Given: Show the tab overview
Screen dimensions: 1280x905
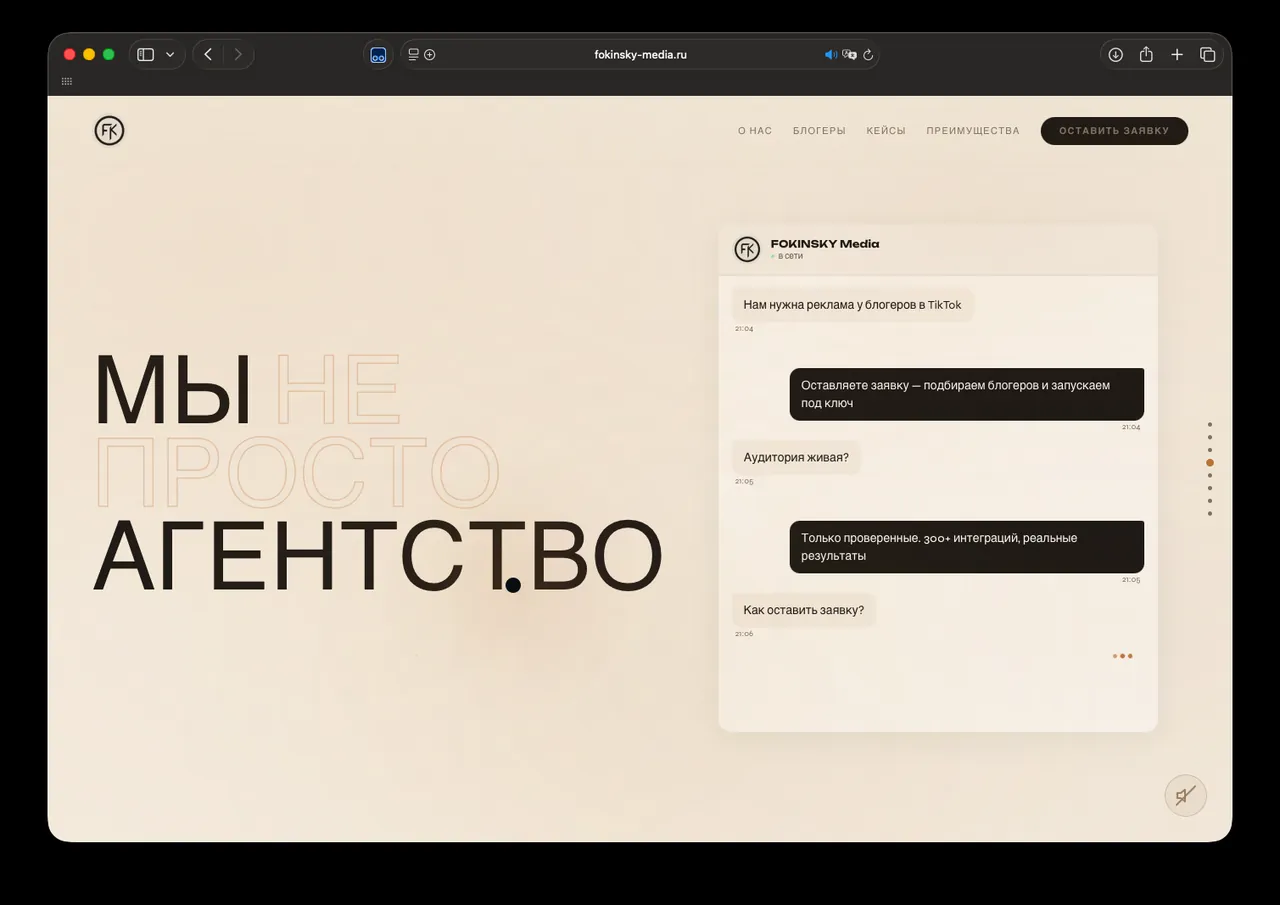Looking at the screenshot, I should [x=1207, y=55].
